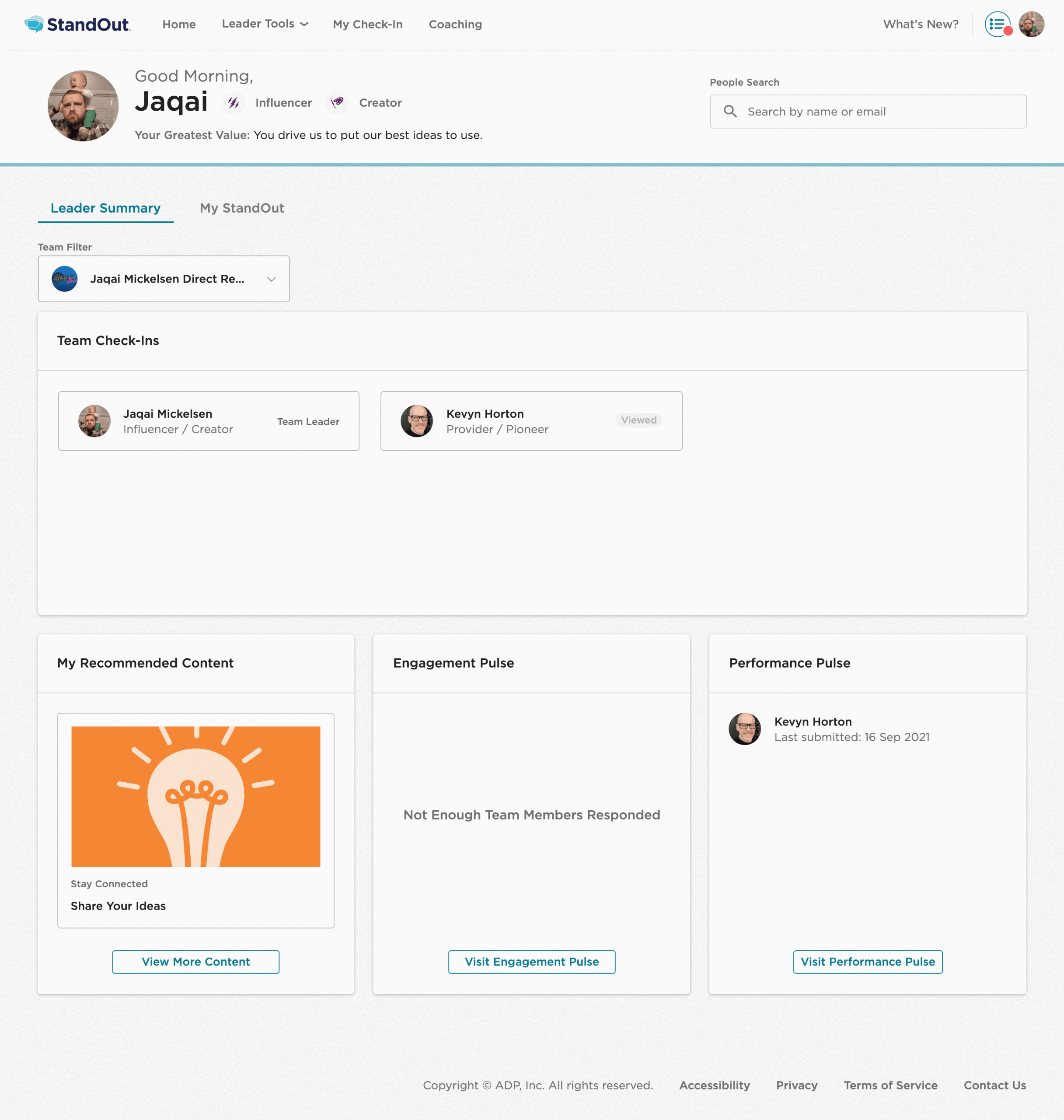The width and height of the screenshot is (1064, 1120).
Task: Open Kevyn Horton's check-in card name
Action: coord(485,413)
